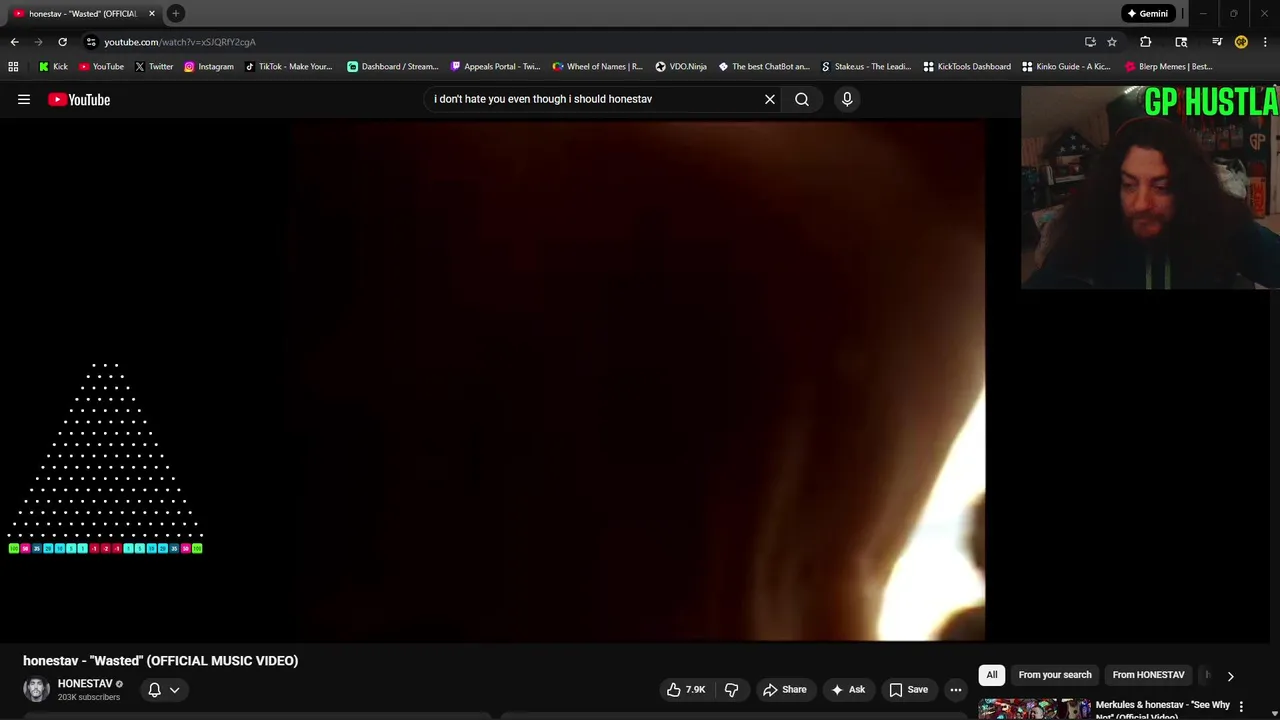Start voice search with microphone
The image size is (1280, 720).
(x=847, y=99)
